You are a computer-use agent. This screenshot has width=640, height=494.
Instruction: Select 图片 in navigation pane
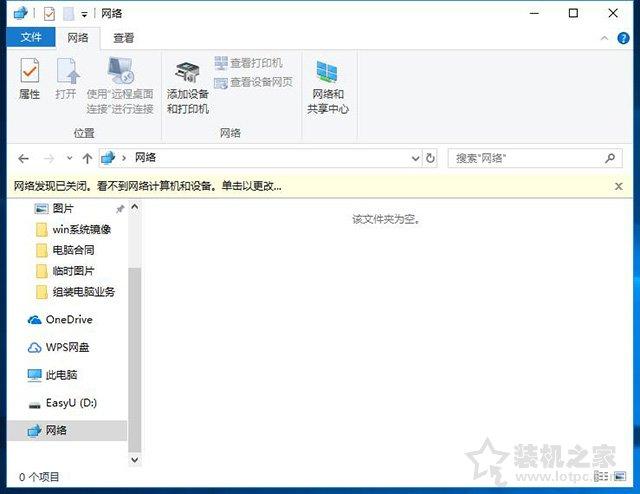pos(63,209)
